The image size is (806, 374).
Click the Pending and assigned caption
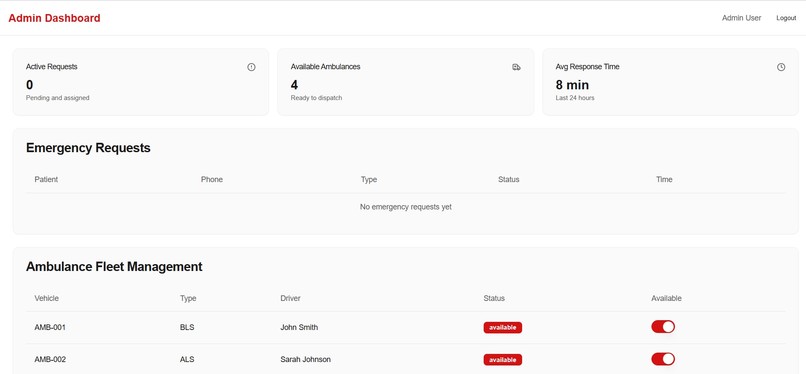(58, 98)
